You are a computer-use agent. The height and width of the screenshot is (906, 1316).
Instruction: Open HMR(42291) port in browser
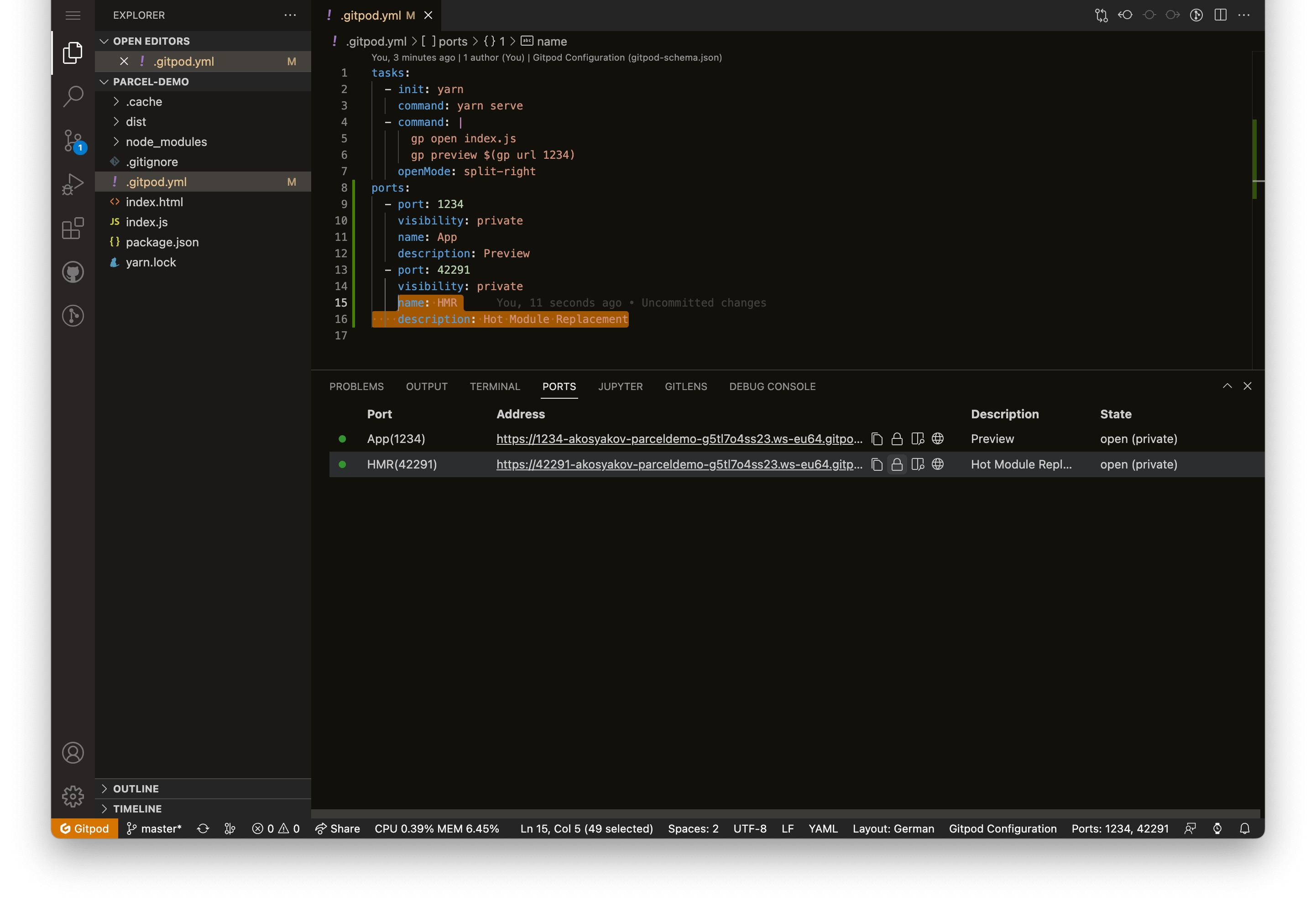pyautogui.click(x=938, y=464)
